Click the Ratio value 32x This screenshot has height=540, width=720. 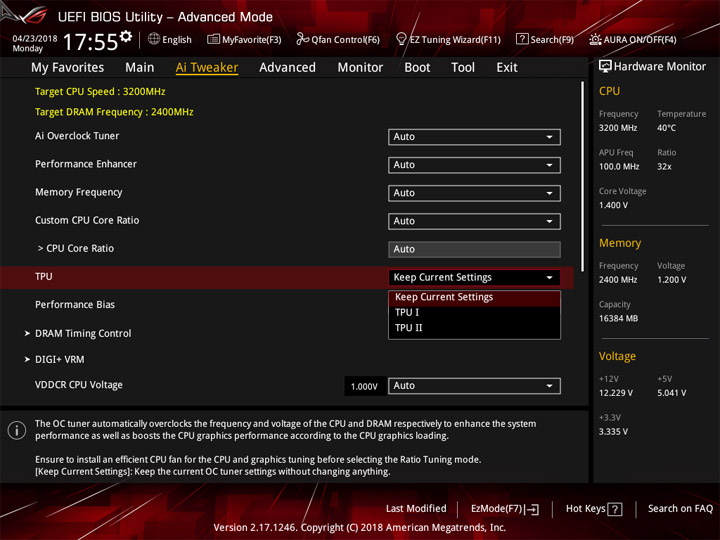[664, 167]
